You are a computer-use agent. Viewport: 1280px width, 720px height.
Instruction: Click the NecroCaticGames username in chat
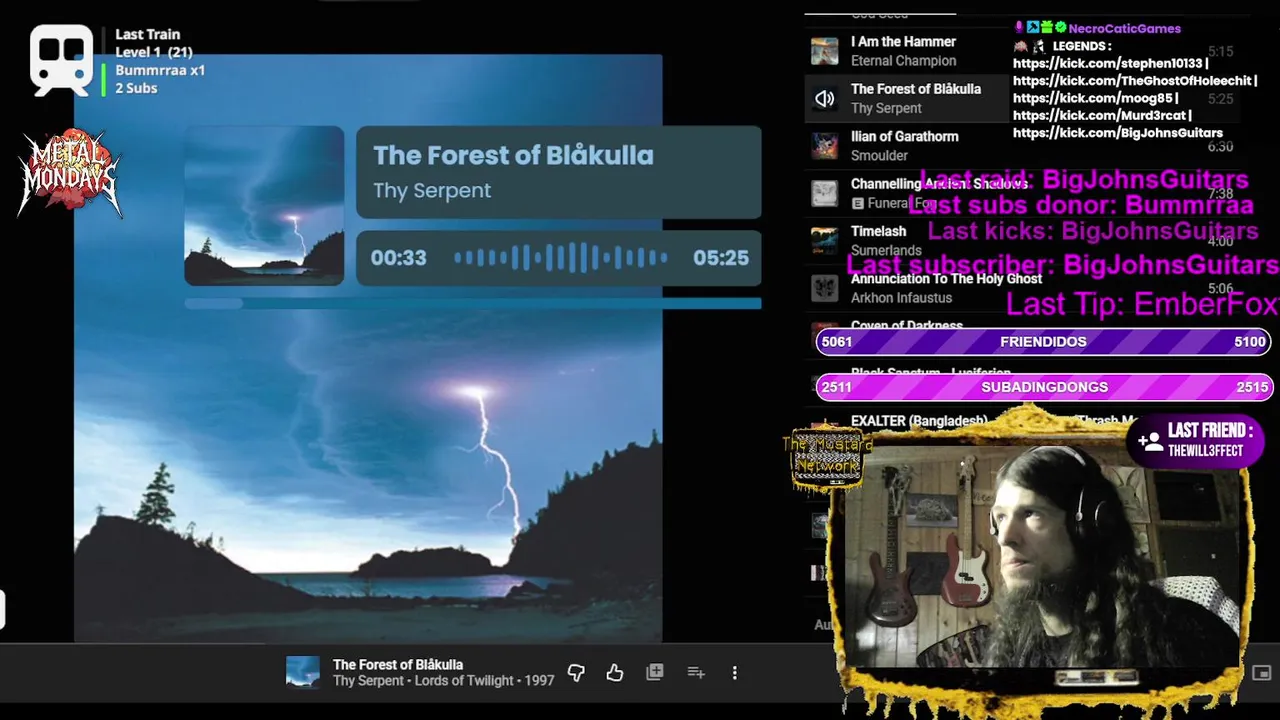(1125, 28)
